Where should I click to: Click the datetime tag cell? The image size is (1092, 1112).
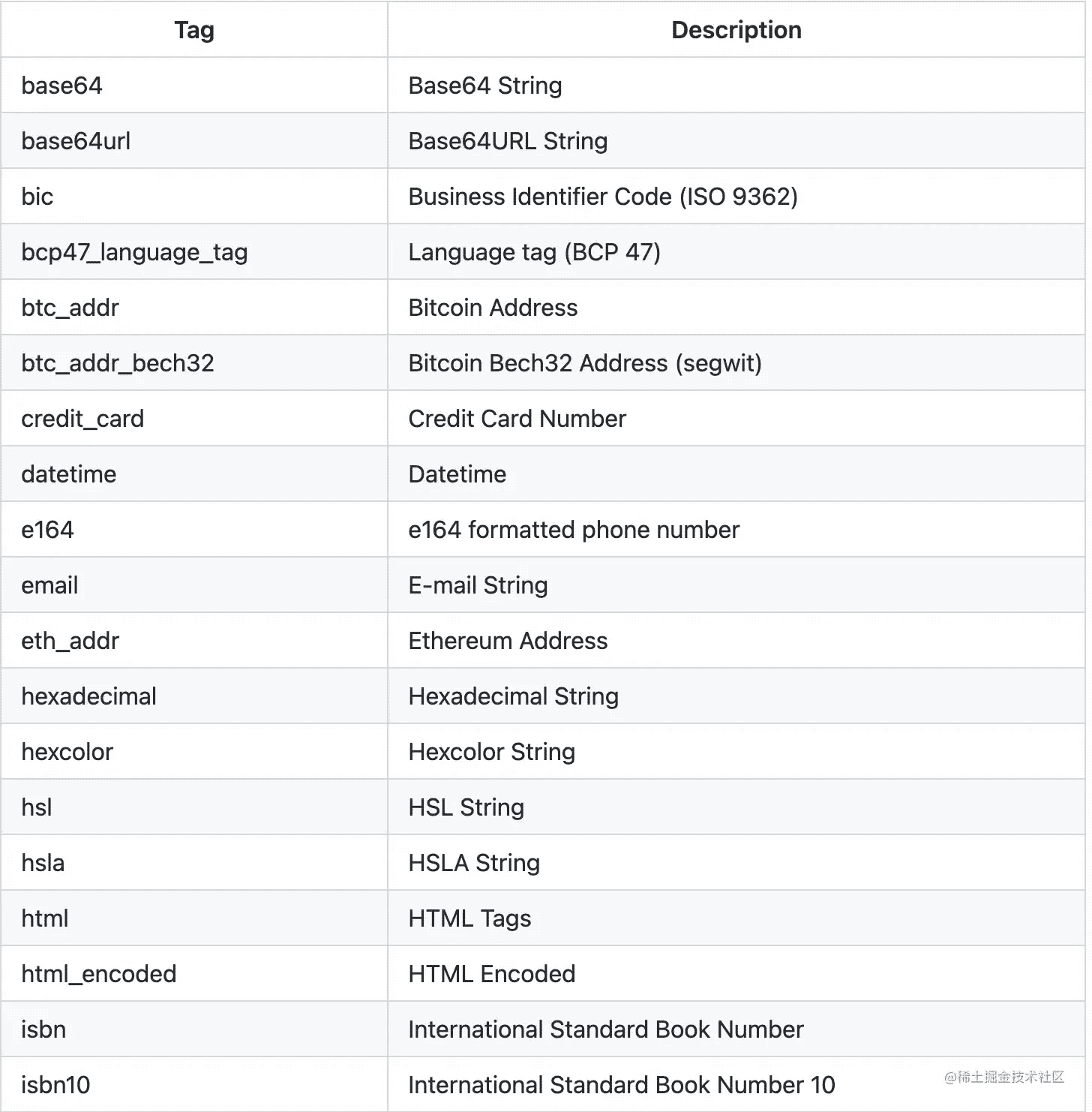coord(68,474)
